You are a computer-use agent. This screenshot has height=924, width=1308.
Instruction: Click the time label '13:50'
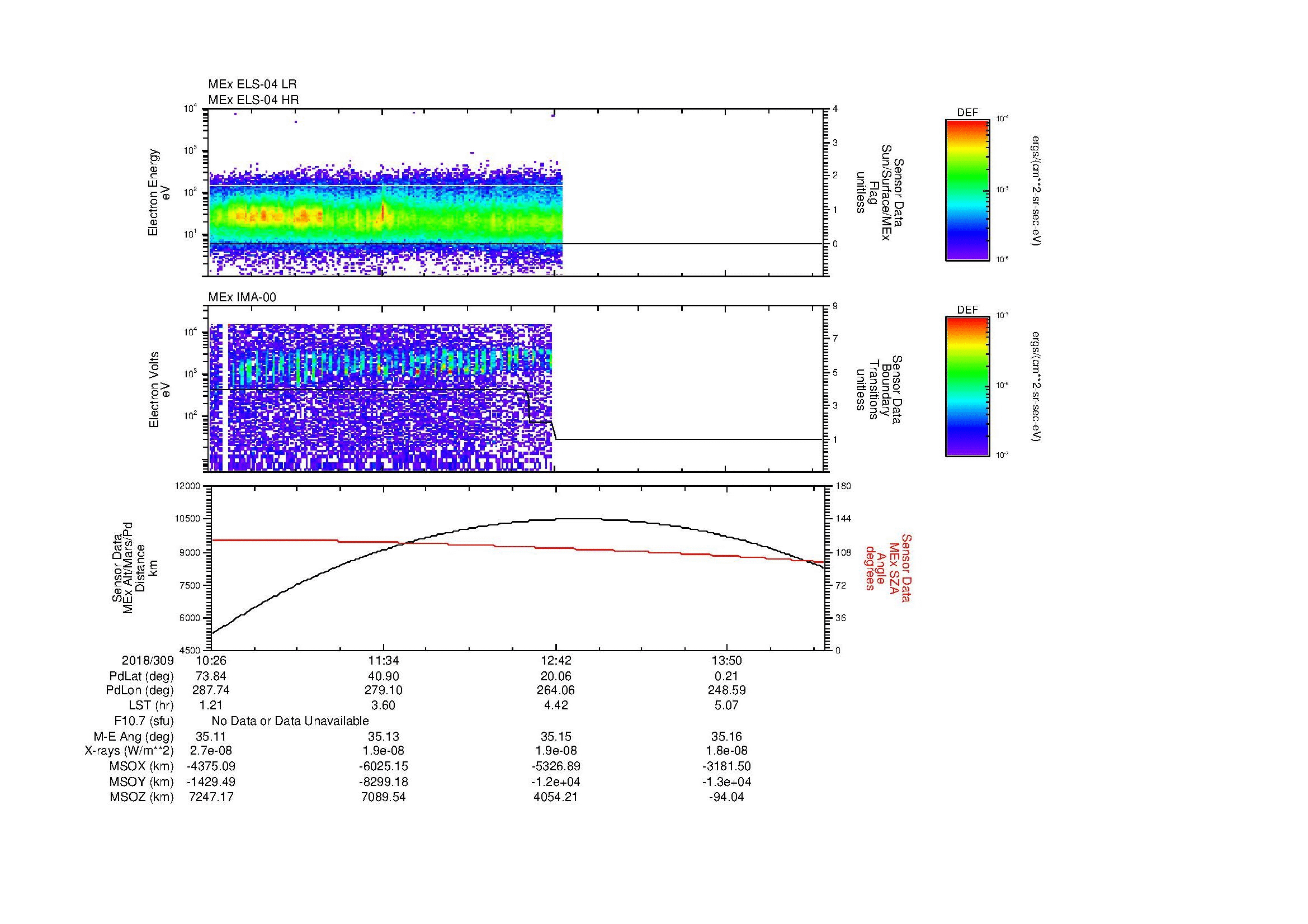coord(726,660)
